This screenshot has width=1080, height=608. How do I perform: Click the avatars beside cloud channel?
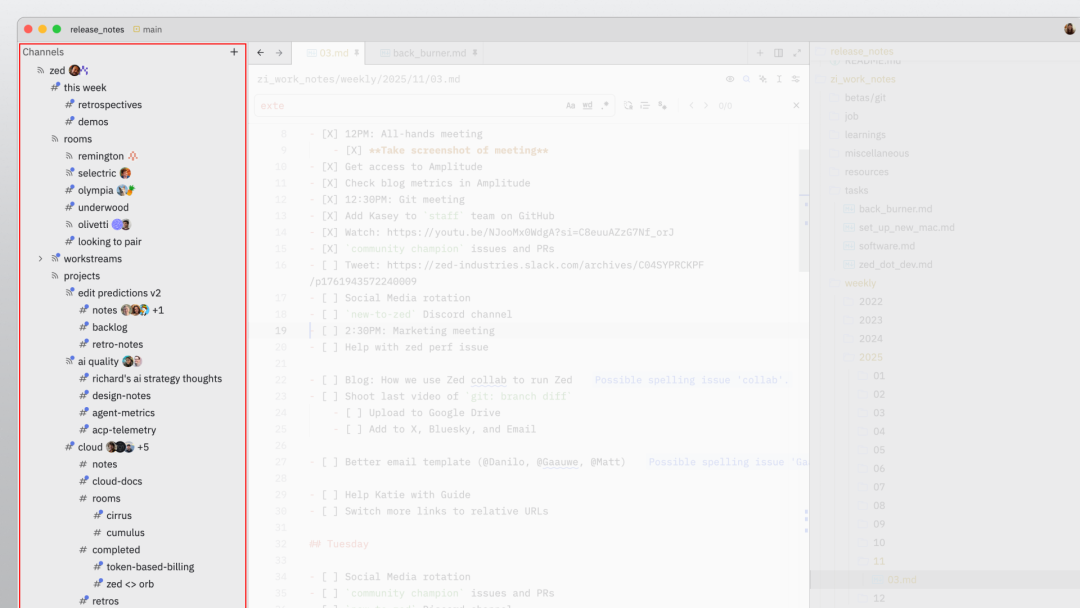point(120,447)
